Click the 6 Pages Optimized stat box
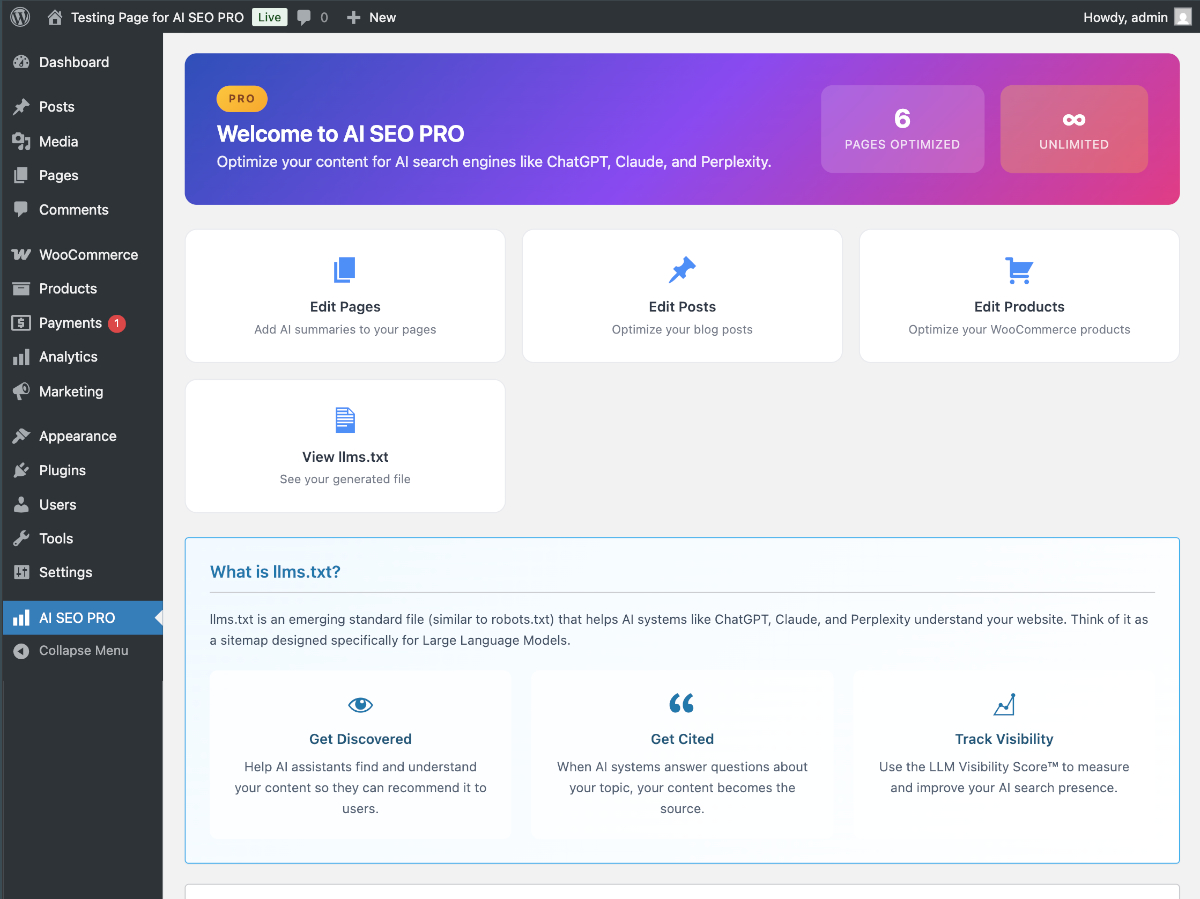The image size is (1200, 899). coord(902,129)
